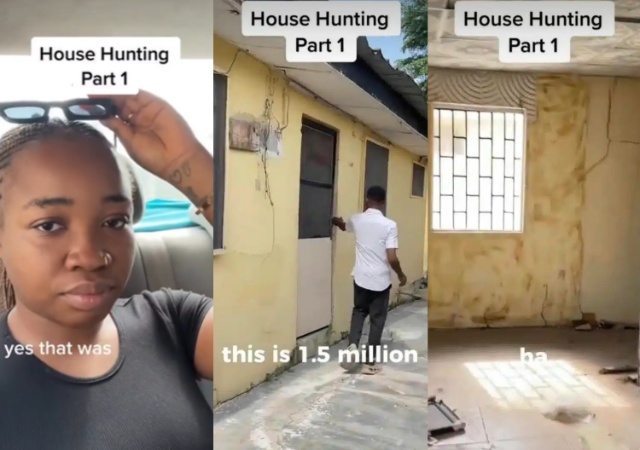Tap the woman's nose ring
Screen dimensions: 640x450
pos(106,257)
